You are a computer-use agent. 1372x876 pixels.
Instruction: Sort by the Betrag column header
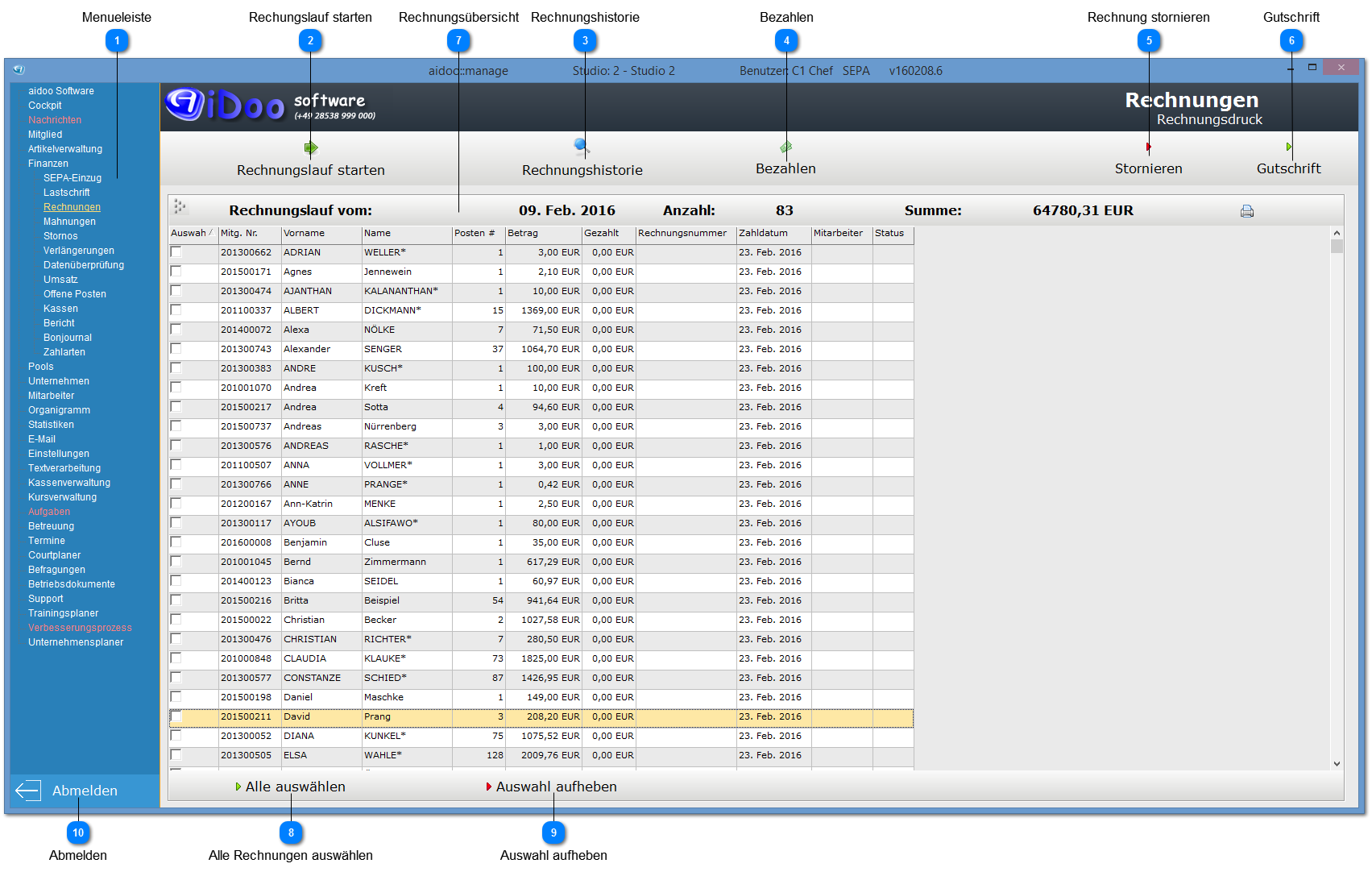(544, 234)
